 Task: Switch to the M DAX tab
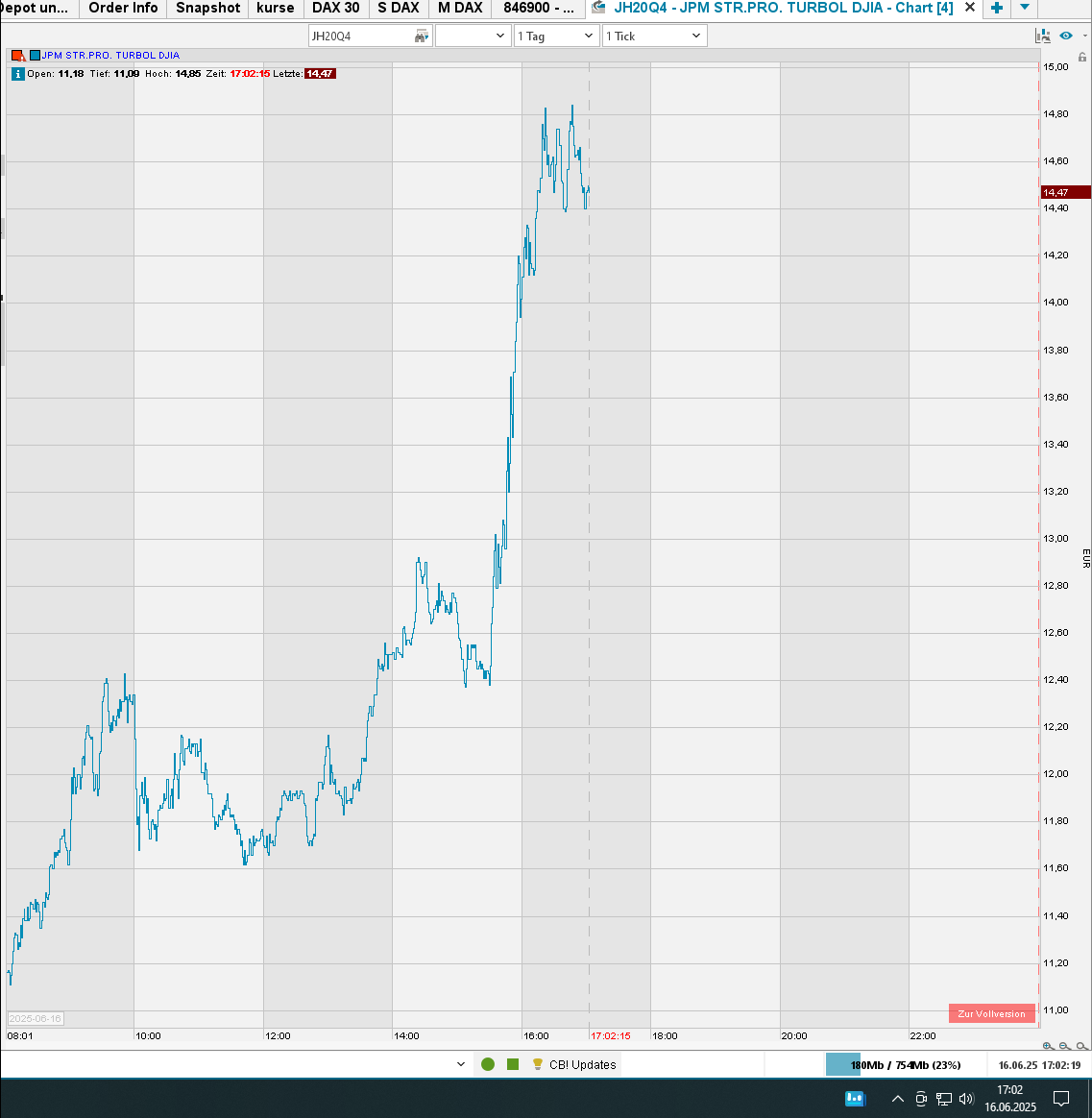[x=460, y=8]
